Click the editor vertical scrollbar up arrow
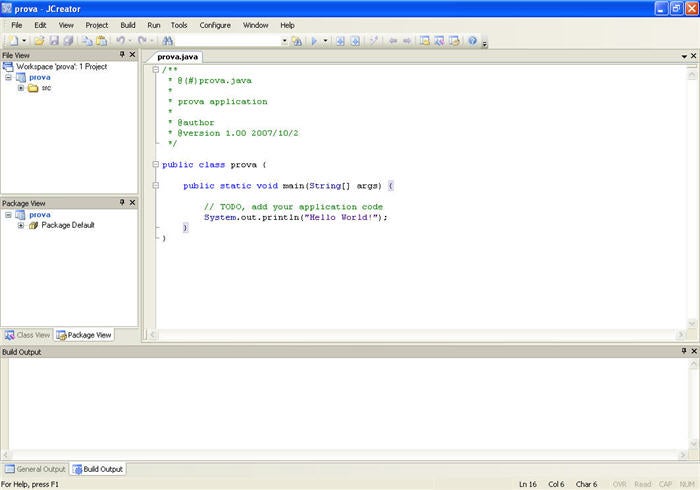The height and width of the screenshot is (490, 700). point(692,75)
